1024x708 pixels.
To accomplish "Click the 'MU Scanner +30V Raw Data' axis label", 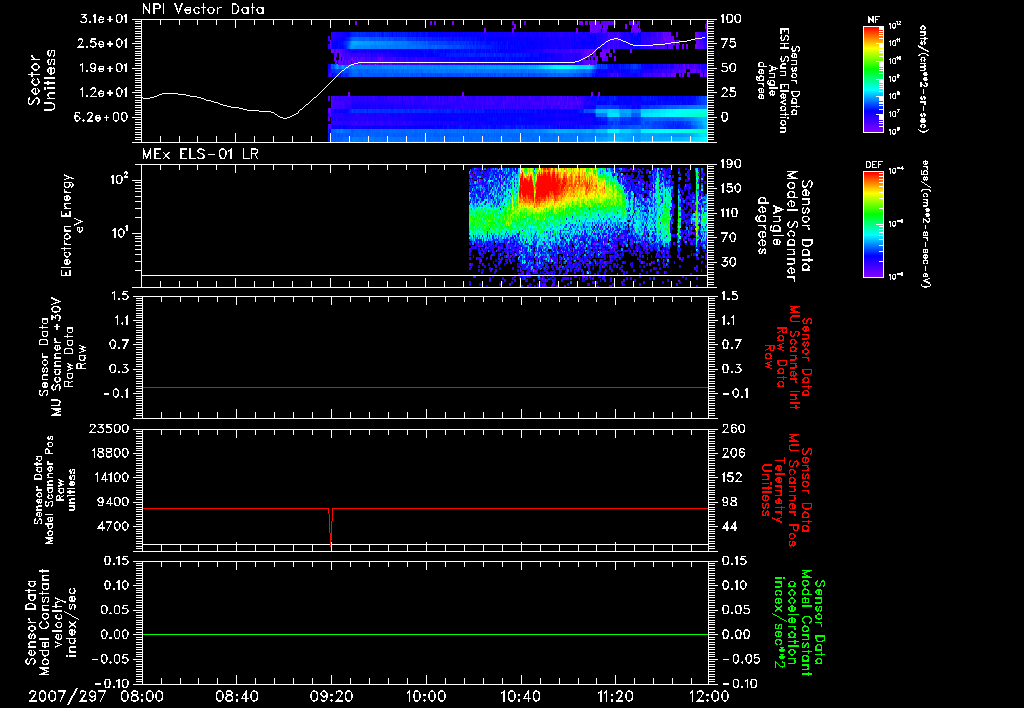I will pyautogui.click(x=62, y=357).
